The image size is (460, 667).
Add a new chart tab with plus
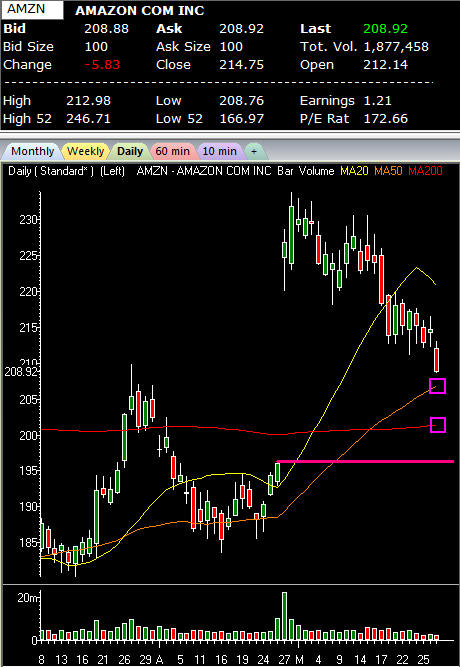(254, 151)
